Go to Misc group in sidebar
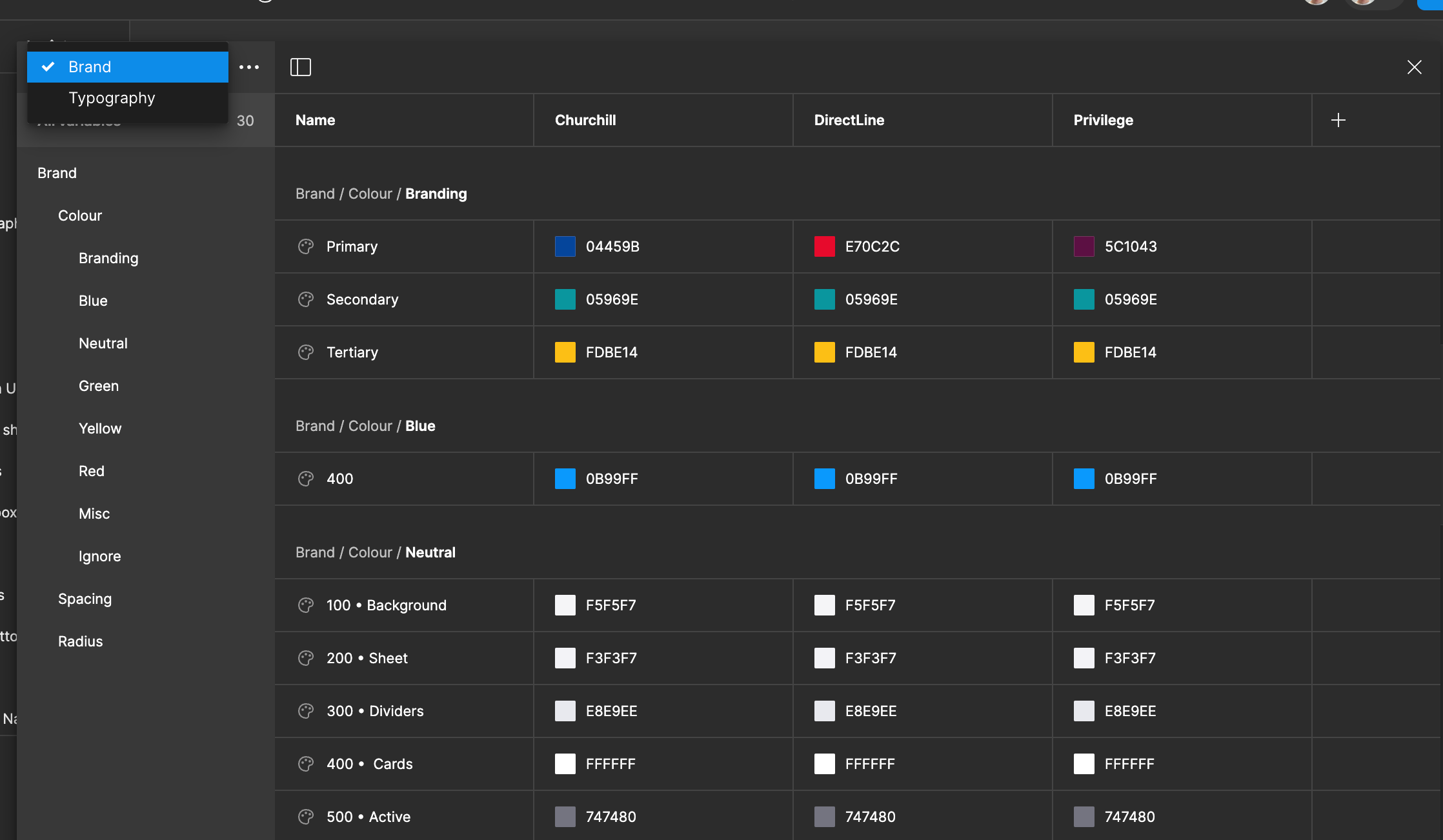This screenshot has width=1443, height=840. 94,514
